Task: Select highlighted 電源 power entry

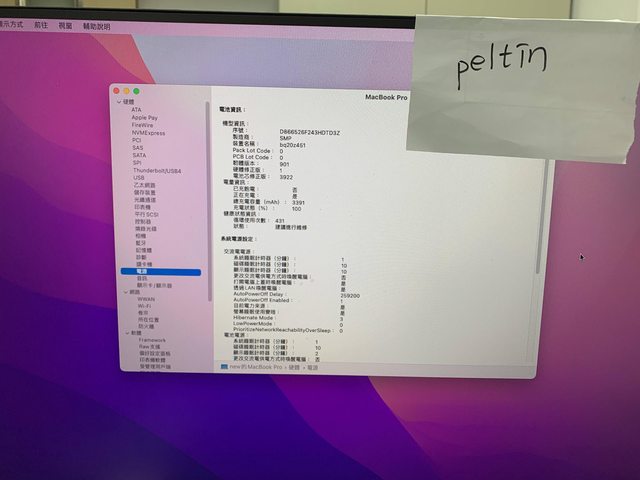Action: pos(161,272)
